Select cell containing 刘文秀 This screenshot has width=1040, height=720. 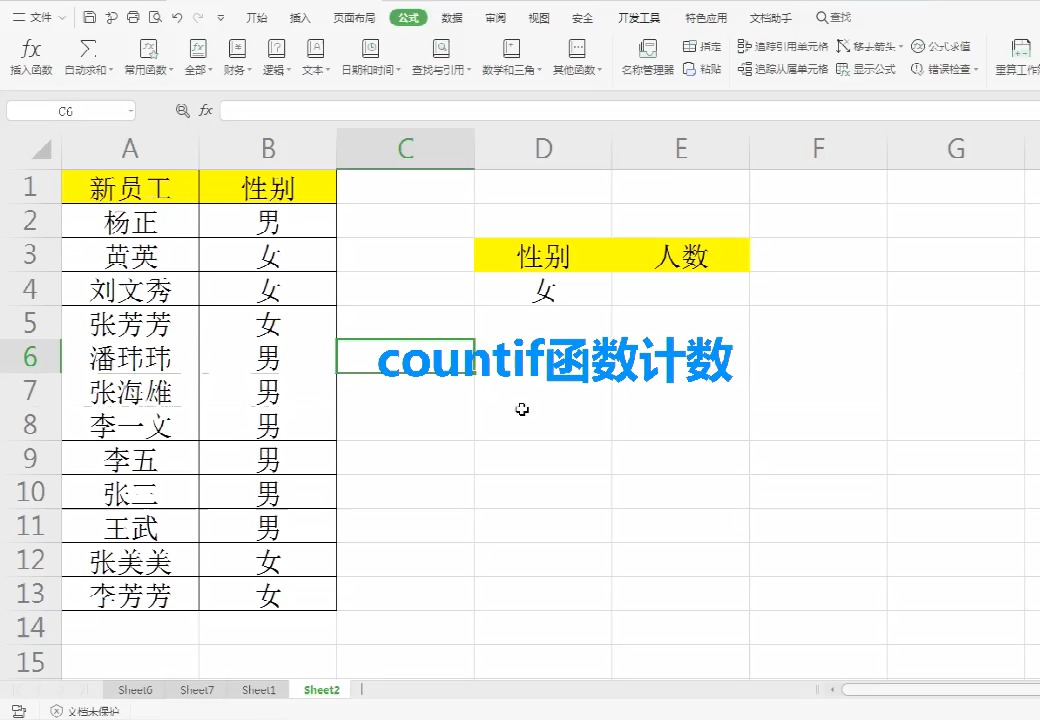click(131, 289)
